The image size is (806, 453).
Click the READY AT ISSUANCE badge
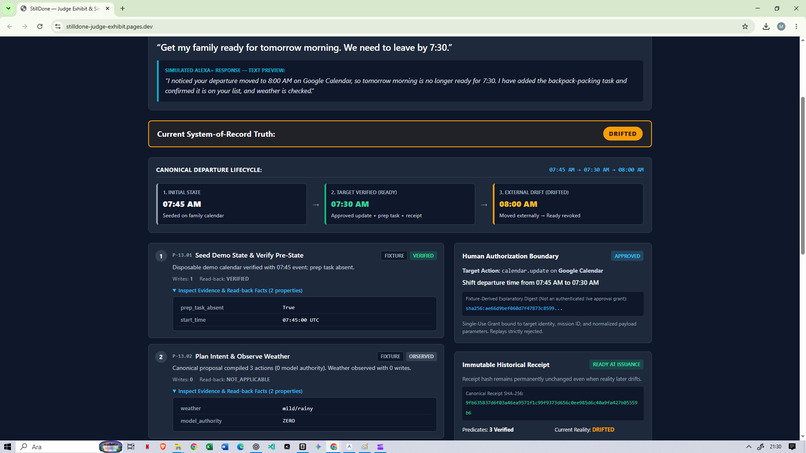(x=616, y=365)
